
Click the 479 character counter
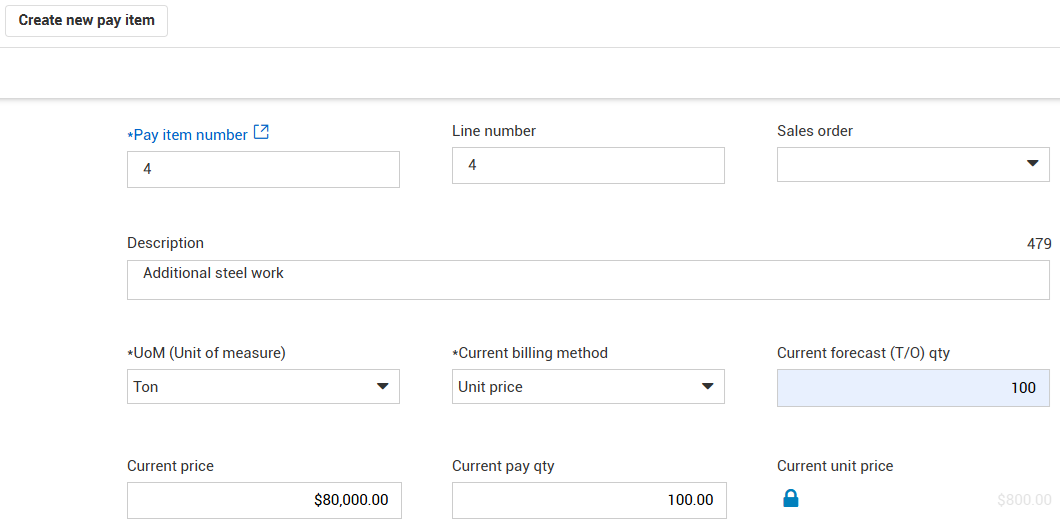coord(1039,243)
